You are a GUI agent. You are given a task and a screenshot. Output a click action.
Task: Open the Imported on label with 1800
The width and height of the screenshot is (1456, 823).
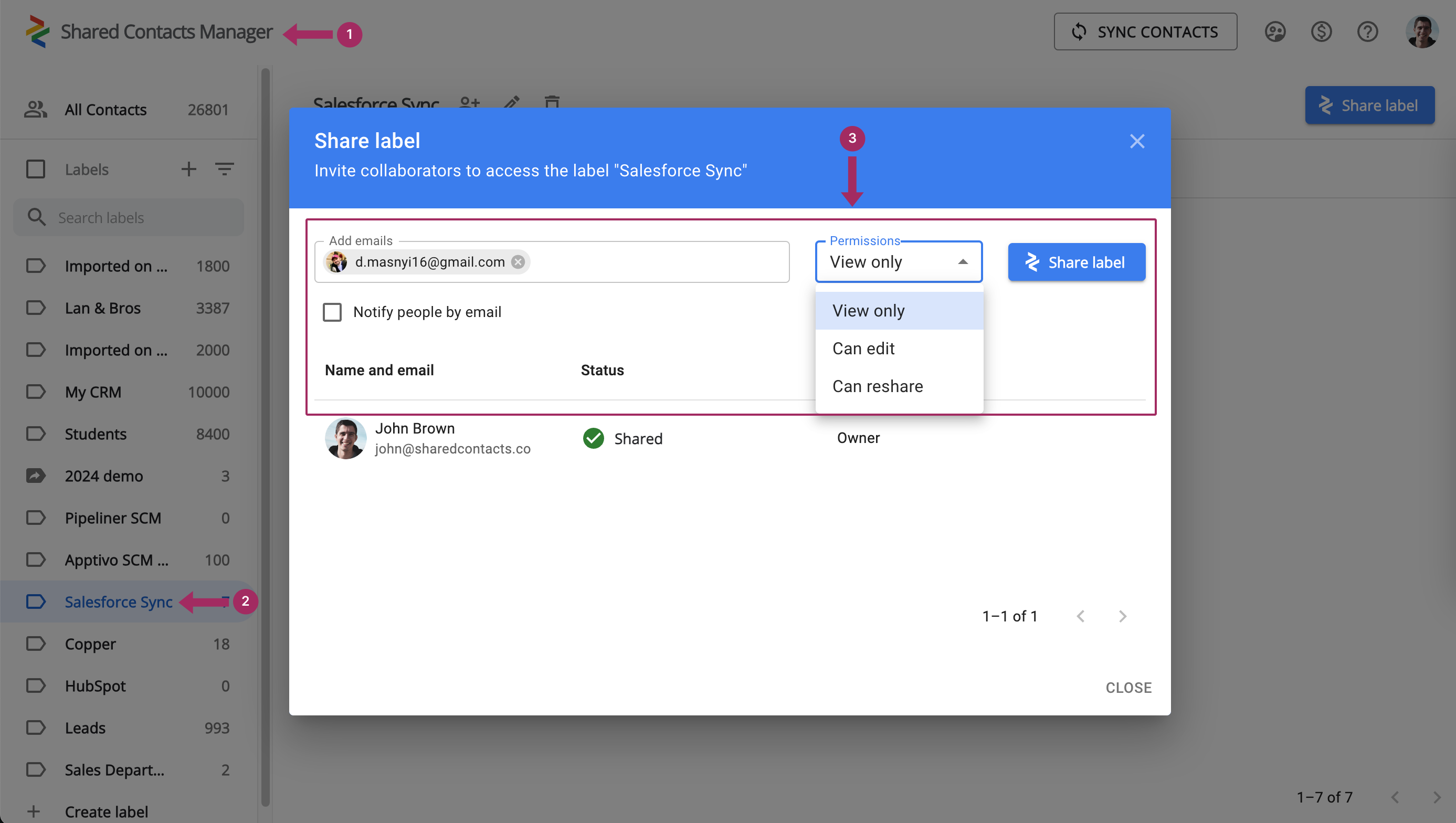click(129, 266)
